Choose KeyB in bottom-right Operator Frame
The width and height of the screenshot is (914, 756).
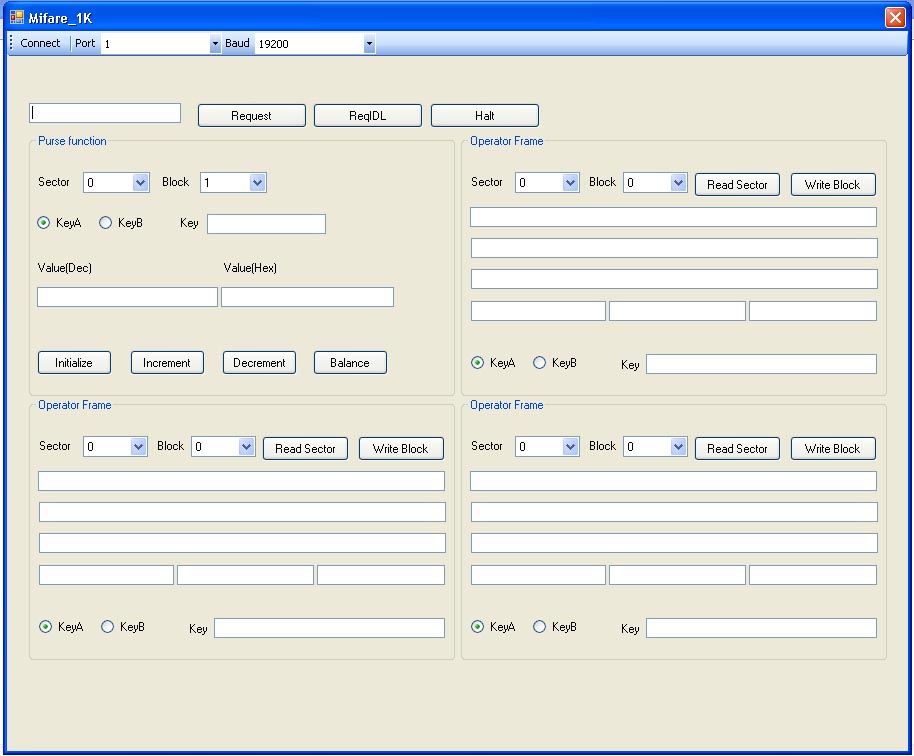tap(540, 627)
